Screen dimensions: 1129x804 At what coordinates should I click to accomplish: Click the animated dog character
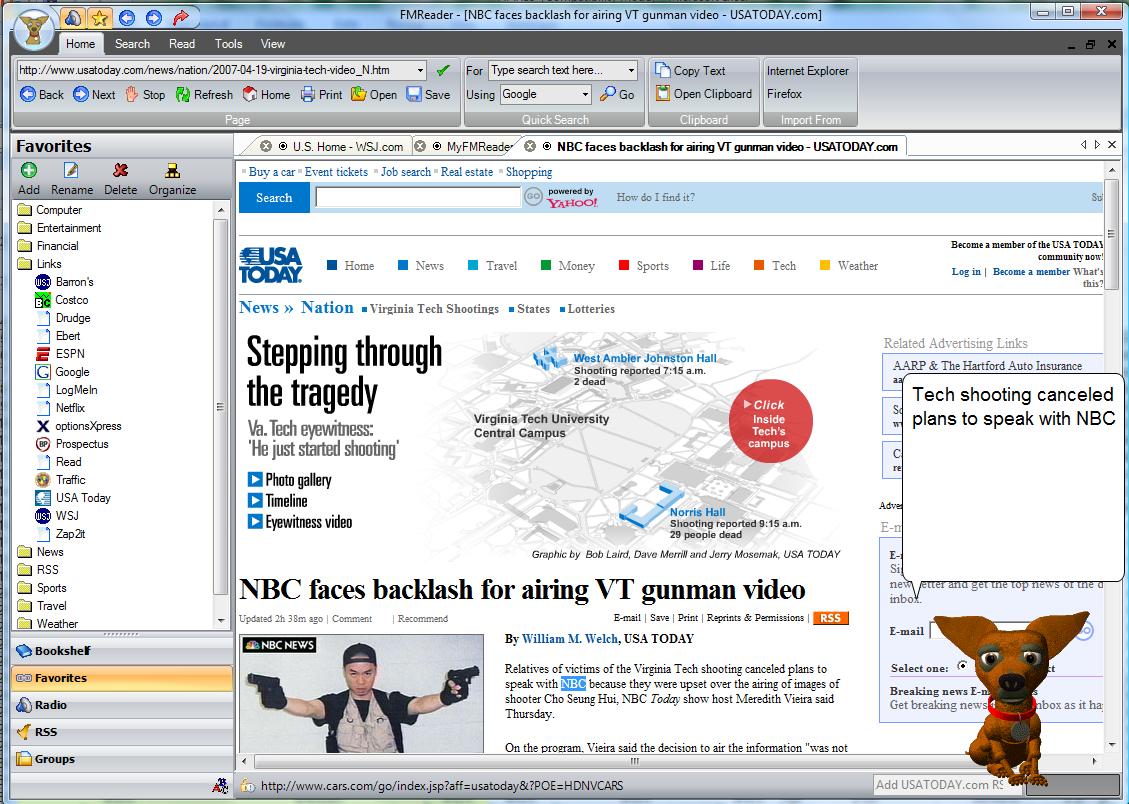coord(1012,696)
